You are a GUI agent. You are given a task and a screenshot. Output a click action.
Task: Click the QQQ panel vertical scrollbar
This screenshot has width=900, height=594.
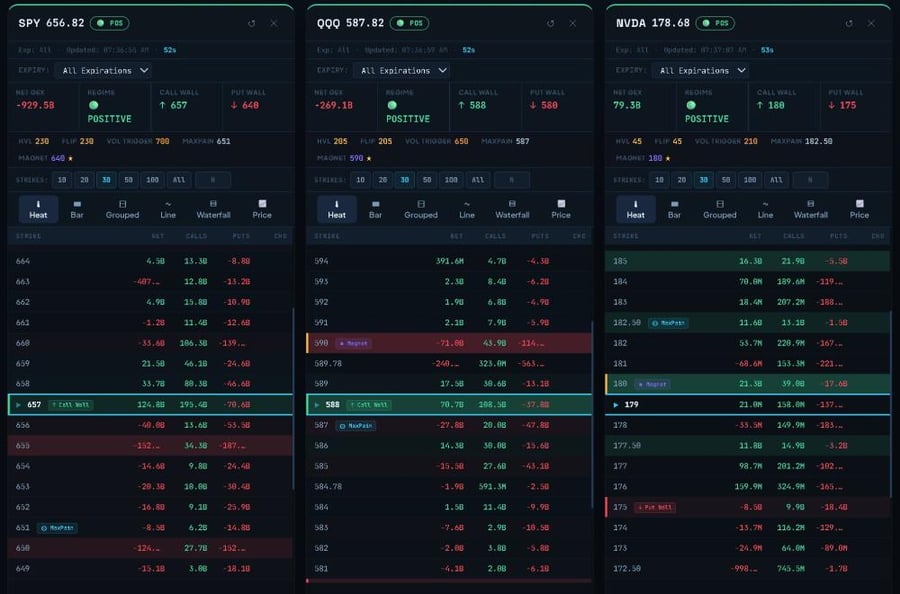[592, 414]
